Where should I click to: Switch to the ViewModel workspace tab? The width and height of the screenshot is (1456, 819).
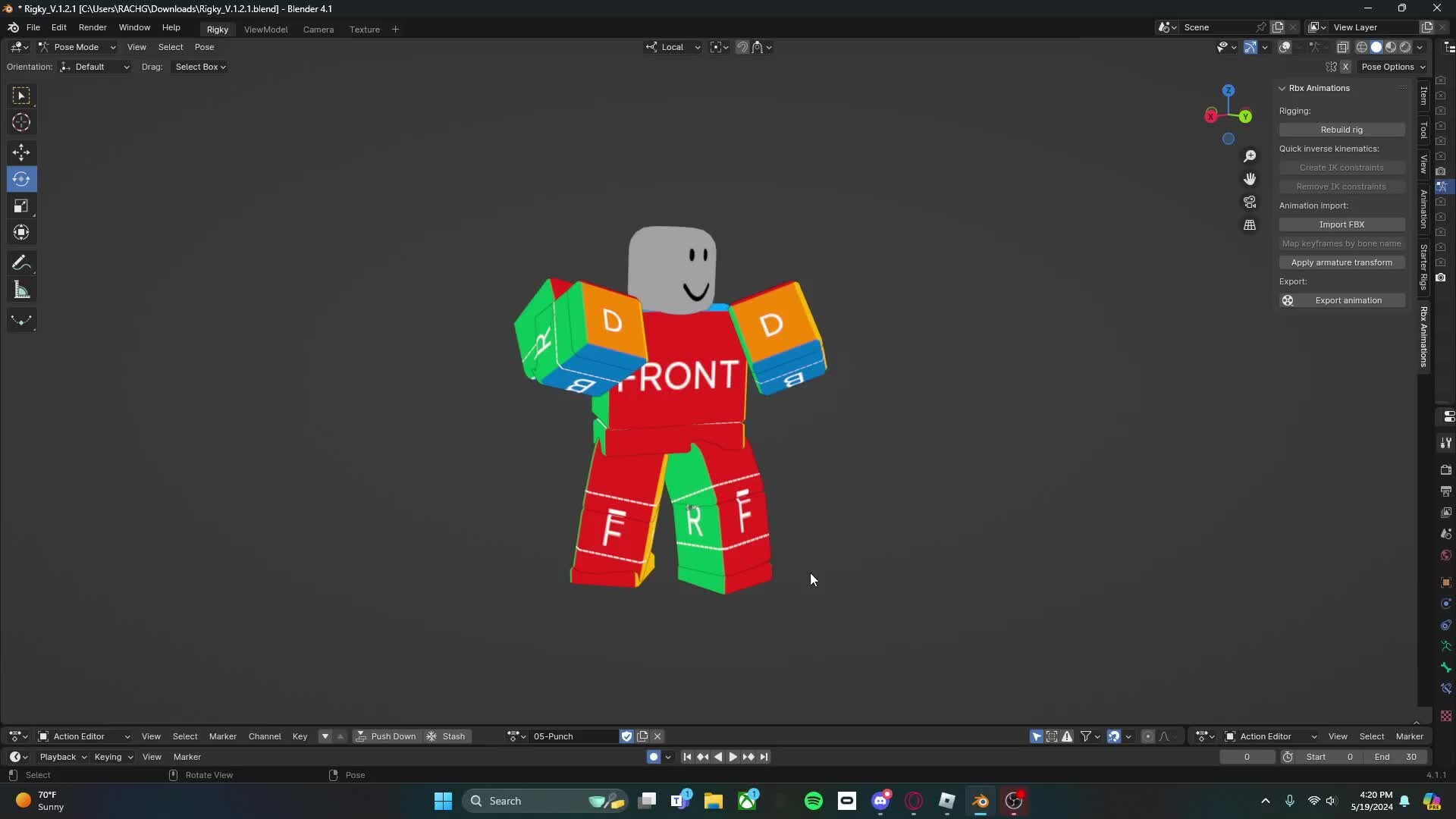265,30
